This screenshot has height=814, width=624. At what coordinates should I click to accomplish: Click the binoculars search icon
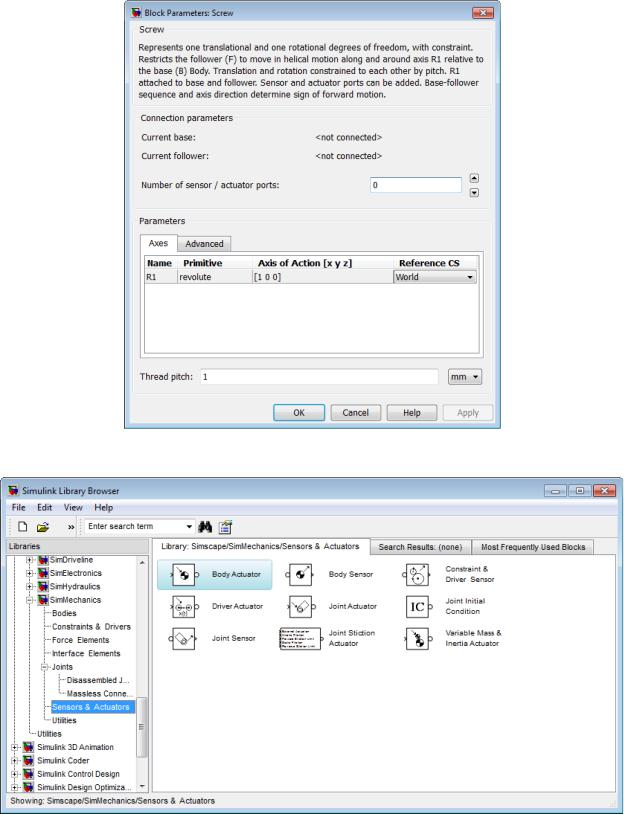click(x=205, y=527)
